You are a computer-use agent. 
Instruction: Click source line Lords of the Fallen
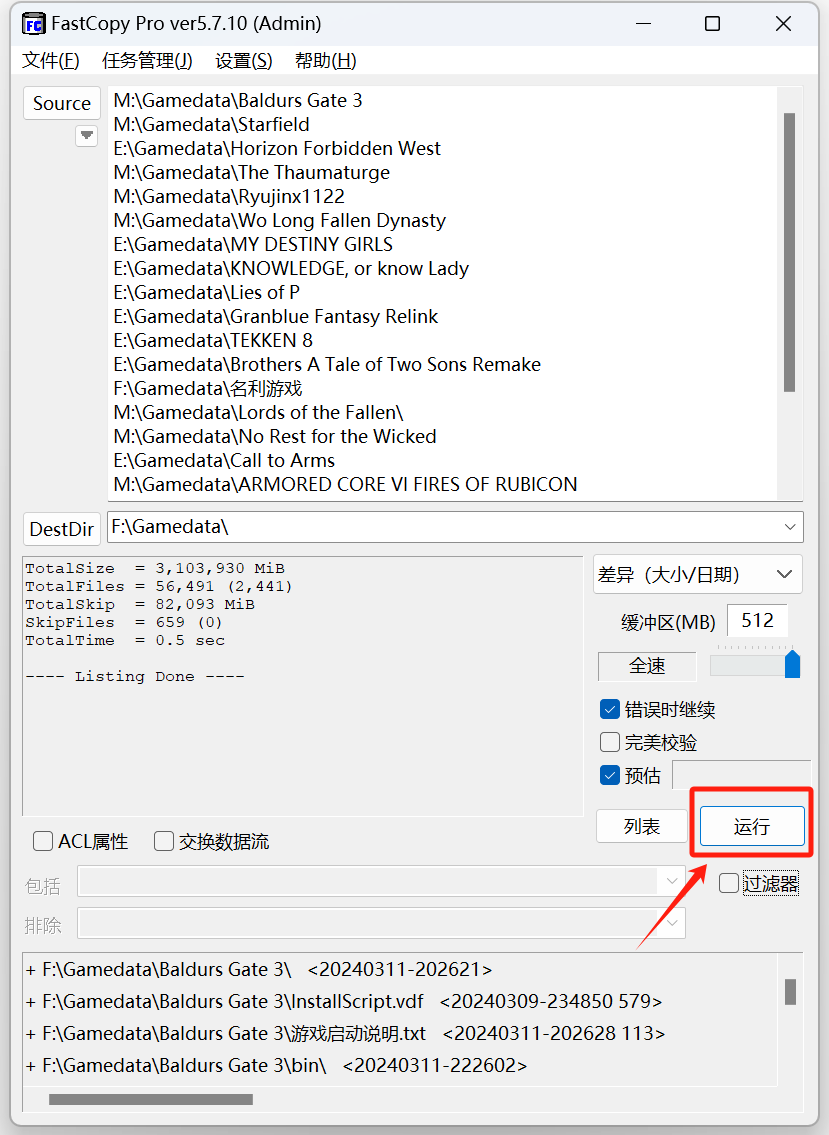258,413
